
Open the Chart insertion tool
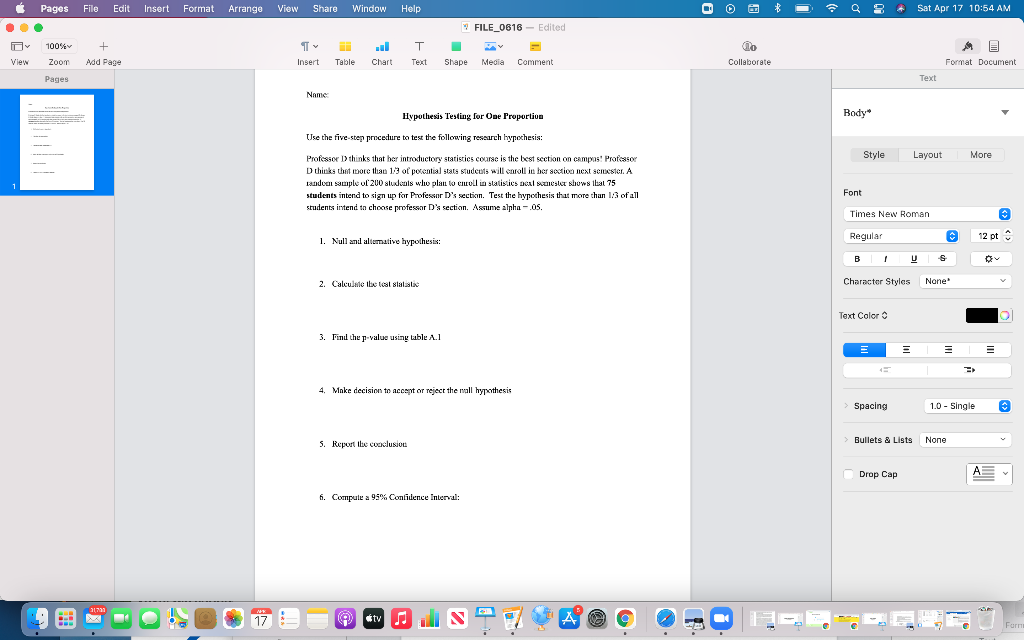coord(381,52)
